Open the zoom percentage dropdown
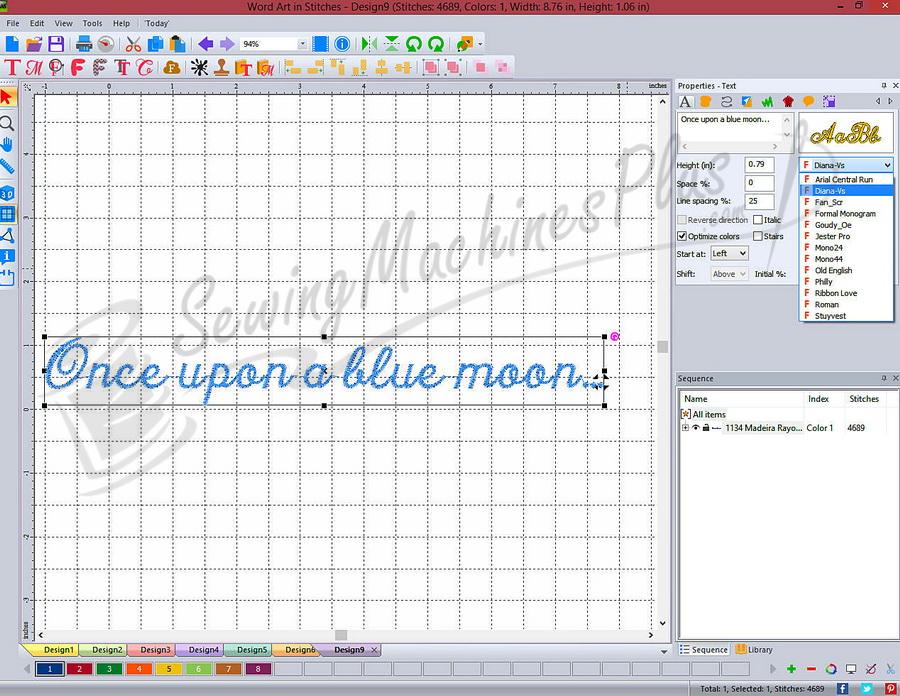Viewport: 900px width, 696px height. tap(305, 43)
